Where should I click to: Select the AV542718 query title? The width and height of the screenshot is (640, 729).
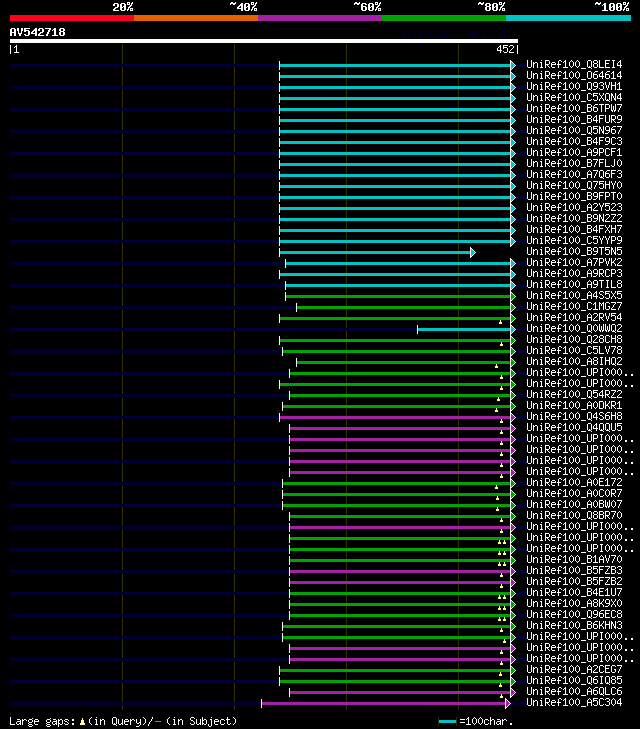tap(38, 32)
